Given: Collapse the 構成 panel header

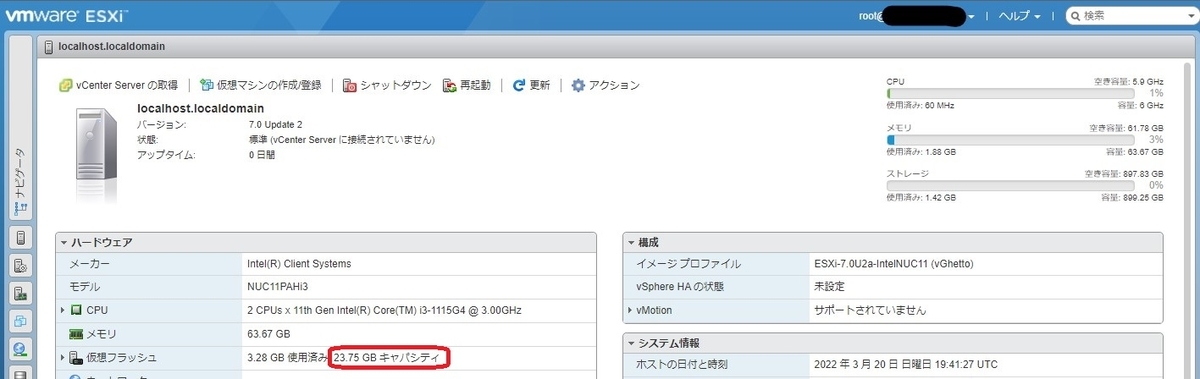Looking at the screenshot, I should pos(892,242).
